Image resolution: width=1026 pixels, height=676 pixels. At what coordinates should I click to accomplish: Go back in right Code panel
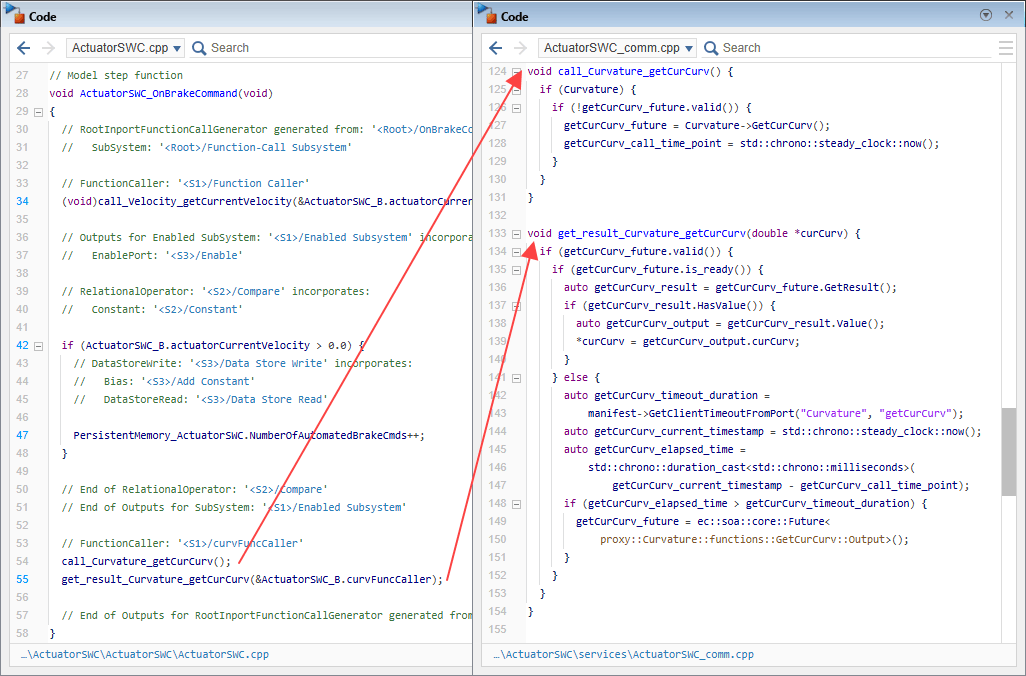click(495, 48)
